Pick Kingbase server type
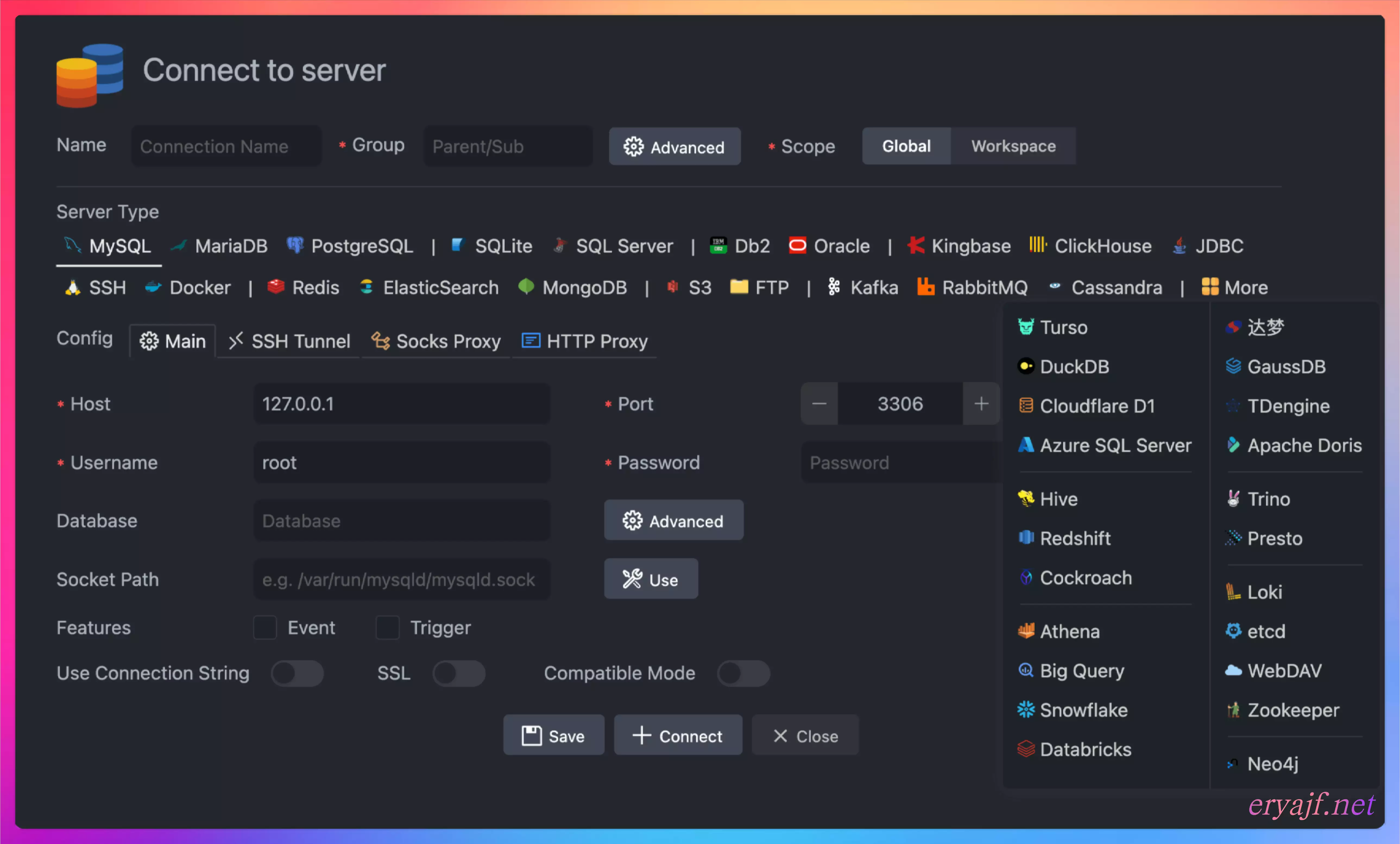Screen dimensions: 1400x844 pos(959,246)
